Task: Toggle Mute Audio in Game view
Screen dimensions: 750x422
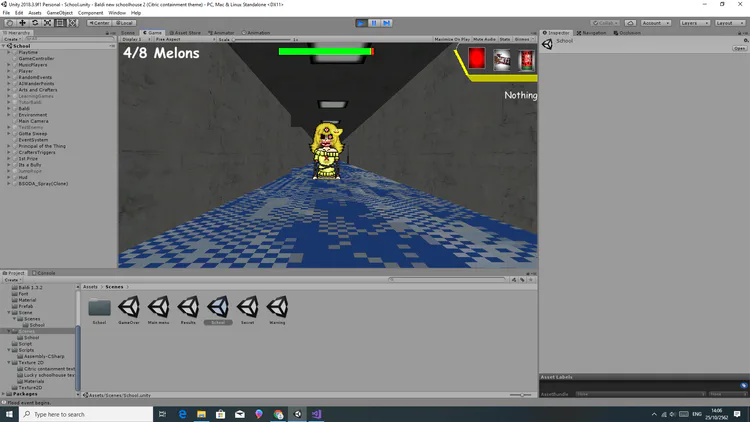Action: tap(485, 39)
